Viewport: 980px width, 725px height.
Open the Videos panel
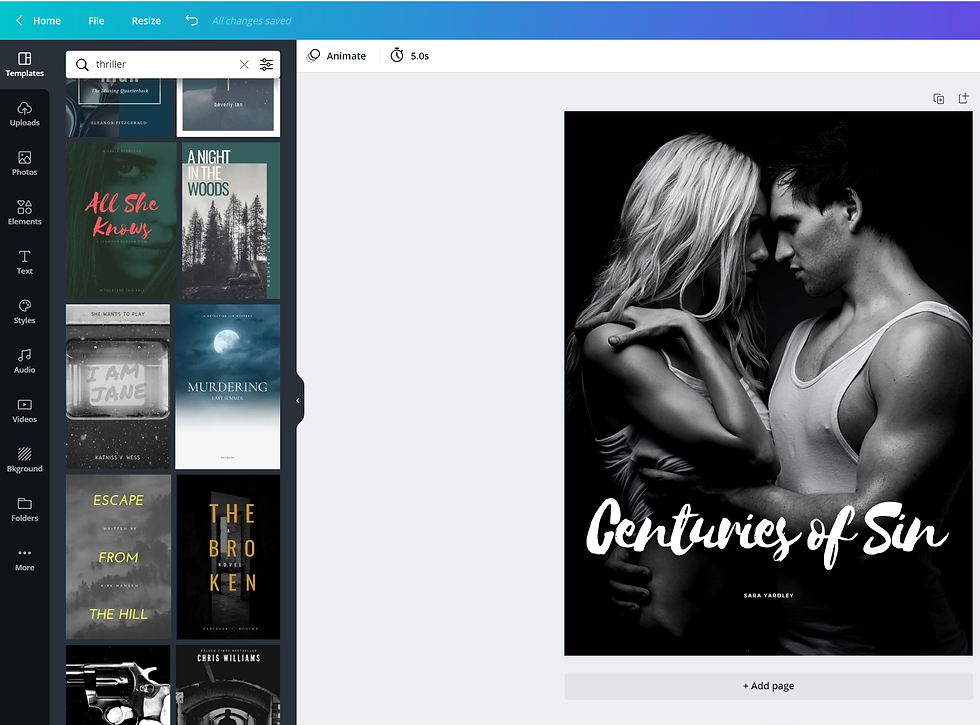click(24, 410)
